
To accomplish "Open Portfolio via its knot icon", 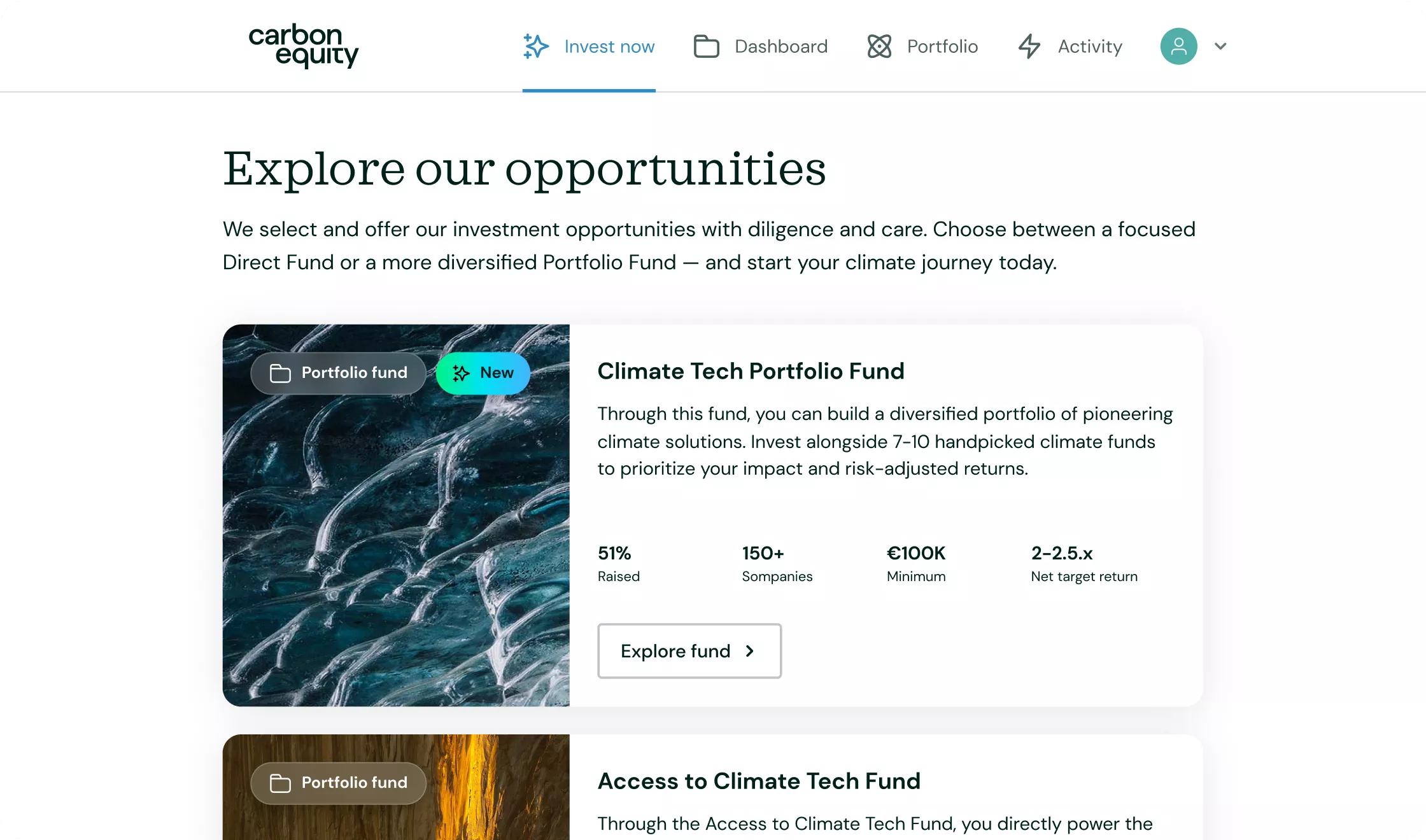I will 879,46.
